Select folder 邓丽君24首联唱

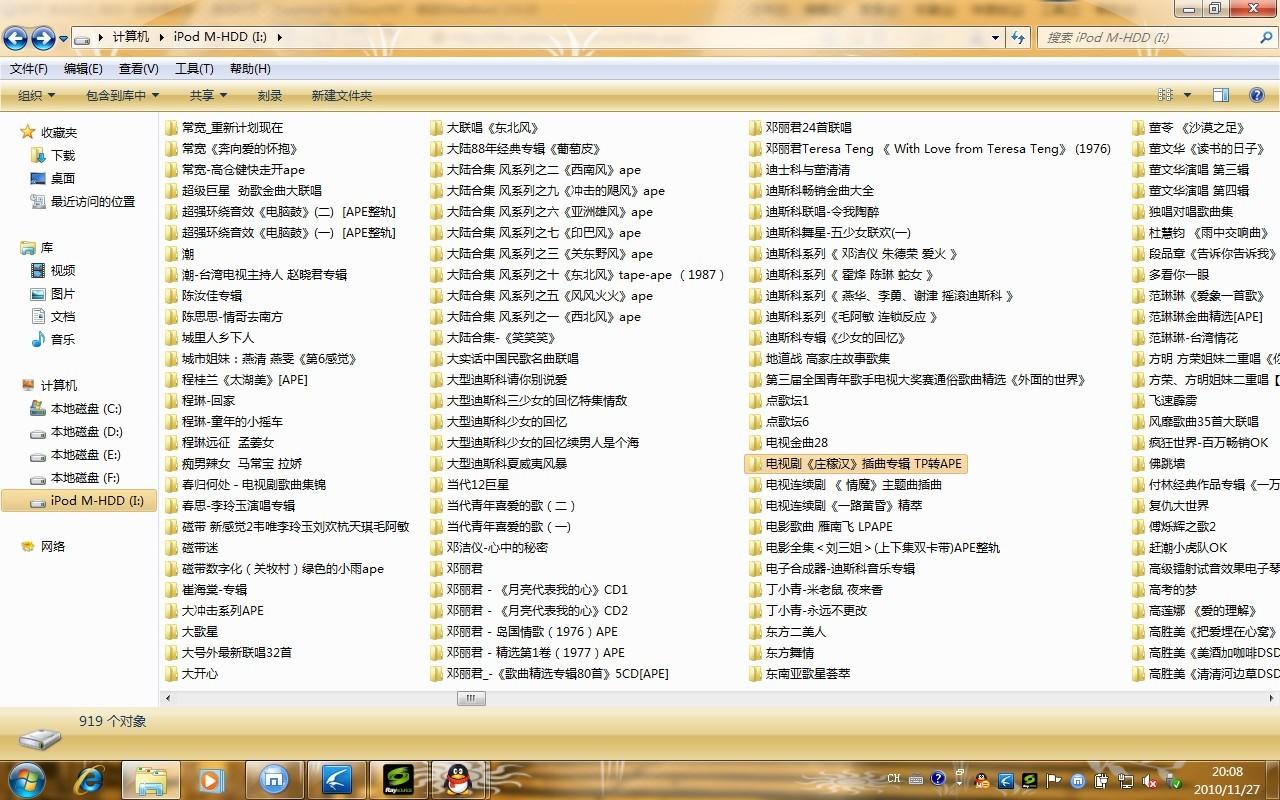coord(801,127)
